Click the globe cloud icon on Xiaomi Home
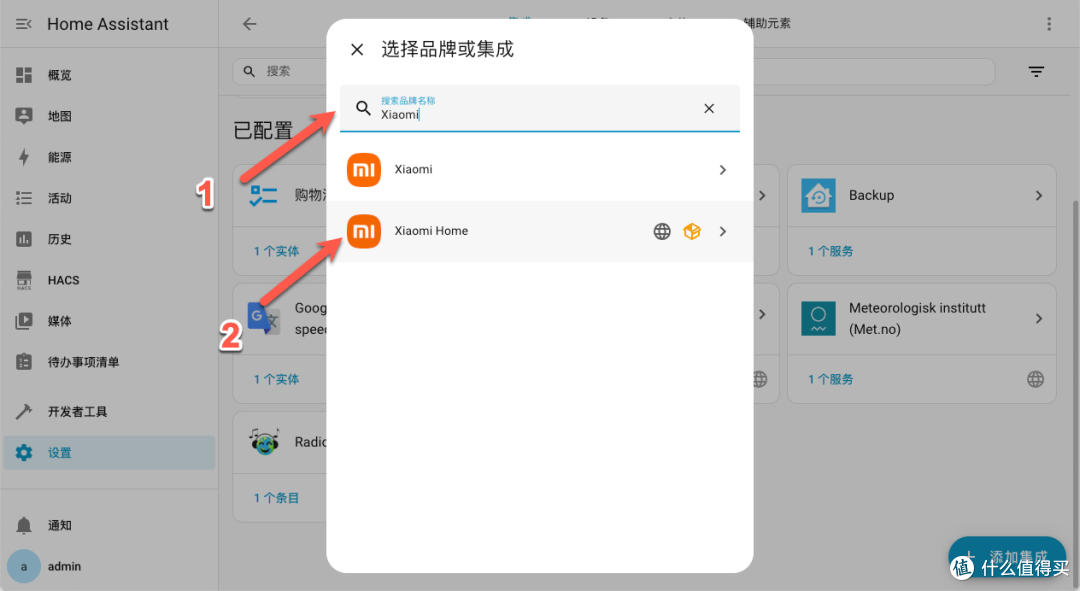The image size is (1080, 591). click(x=662, y=231)
